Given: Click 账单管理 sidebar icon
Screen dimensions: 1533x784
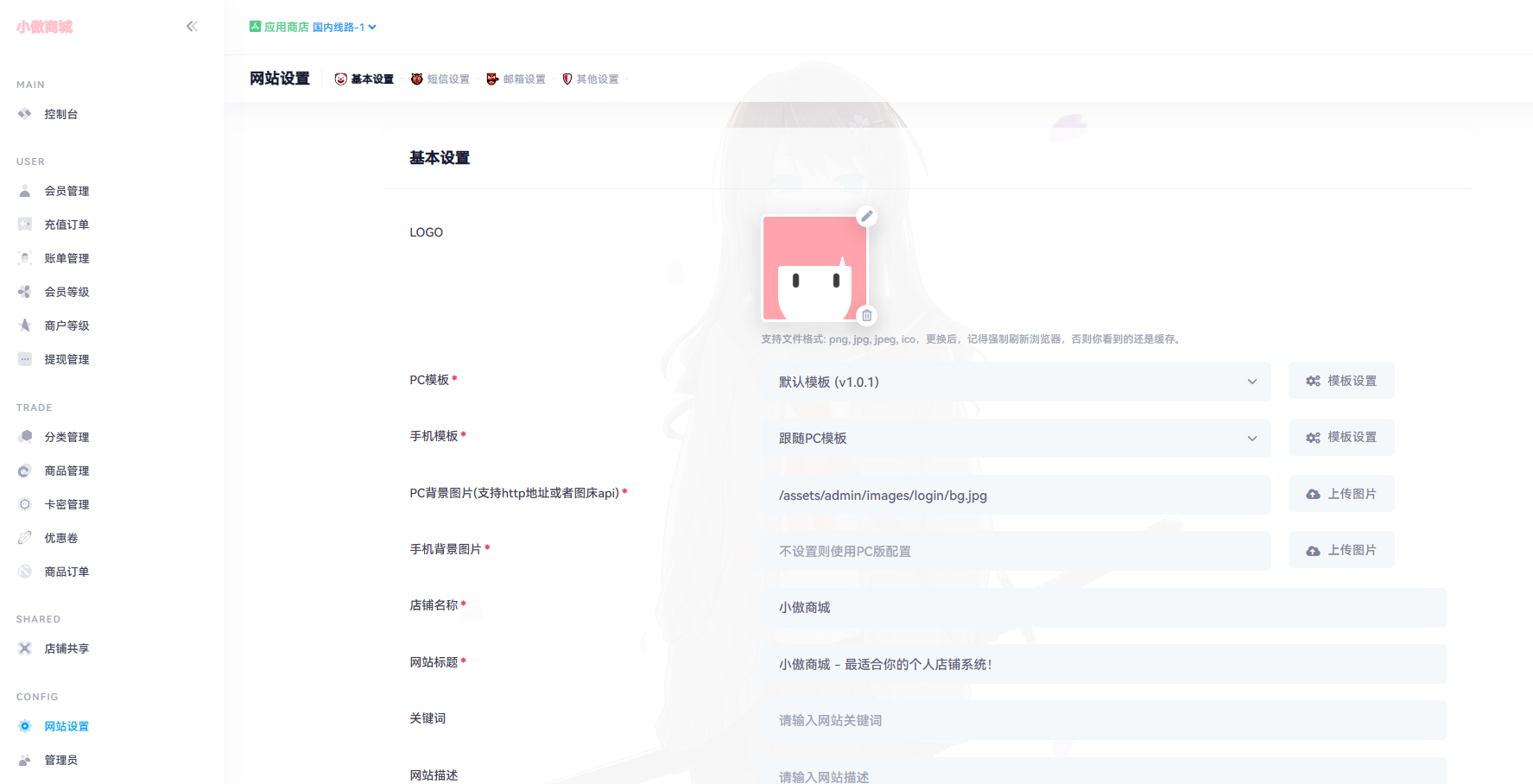Looking at the screenshot, I should coord(25,258).
